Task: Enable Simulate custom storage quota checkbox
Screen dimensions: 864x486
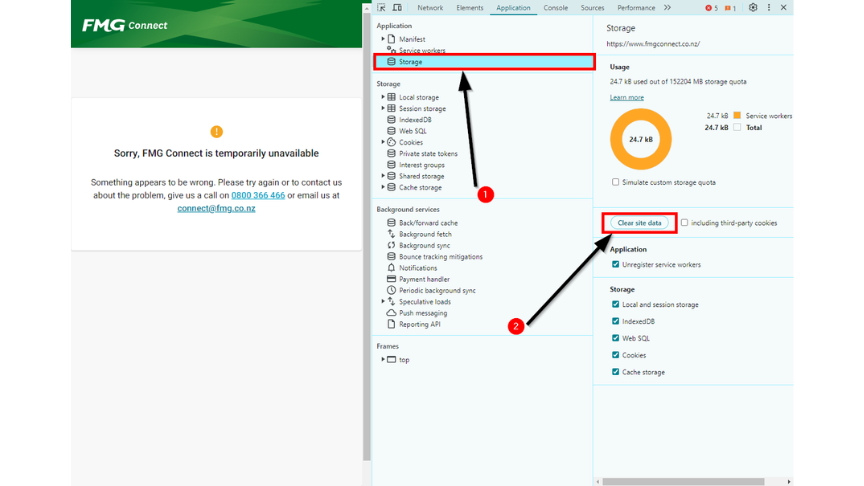Action: (x=615, y=182)
